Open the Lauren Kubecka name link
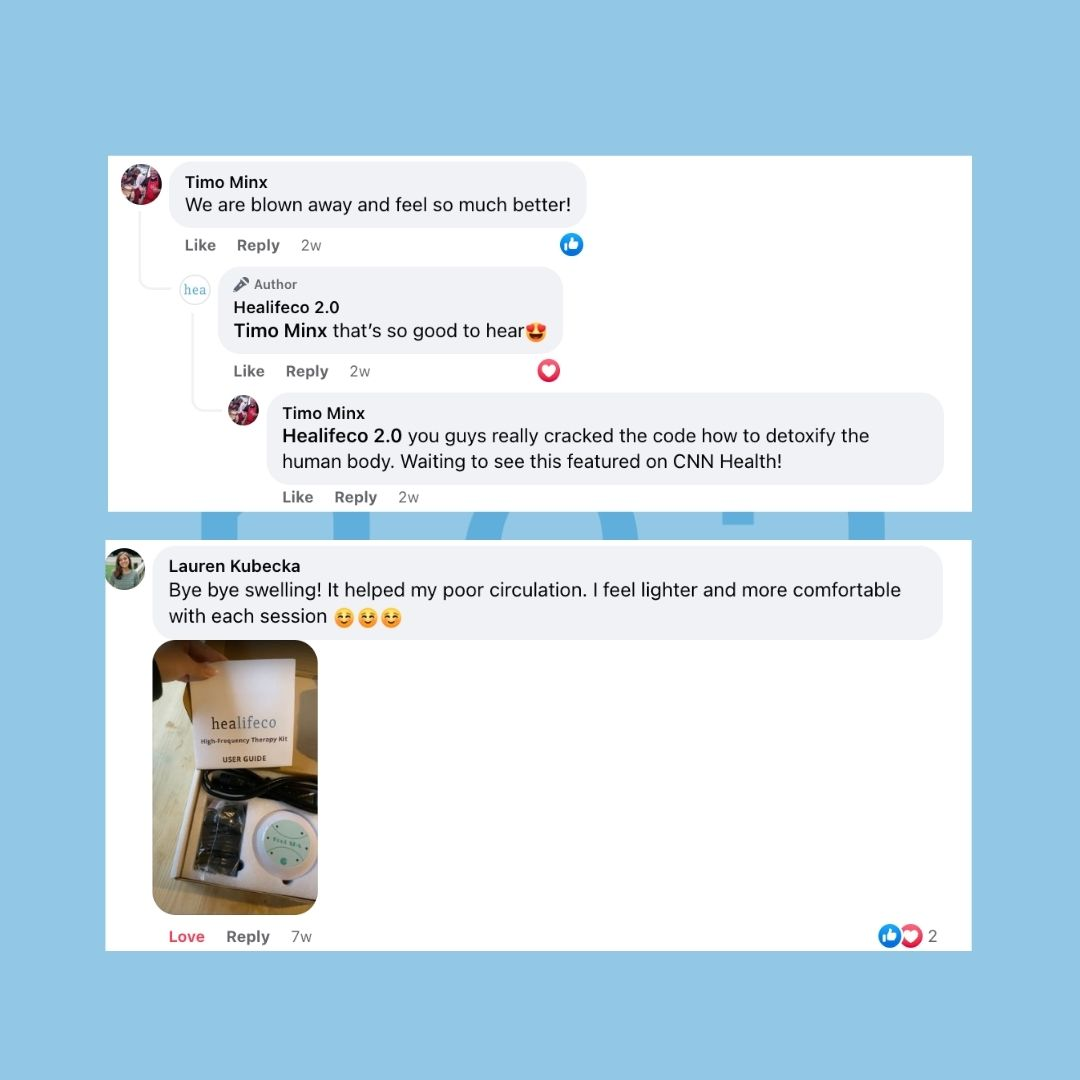 [234, 566]
